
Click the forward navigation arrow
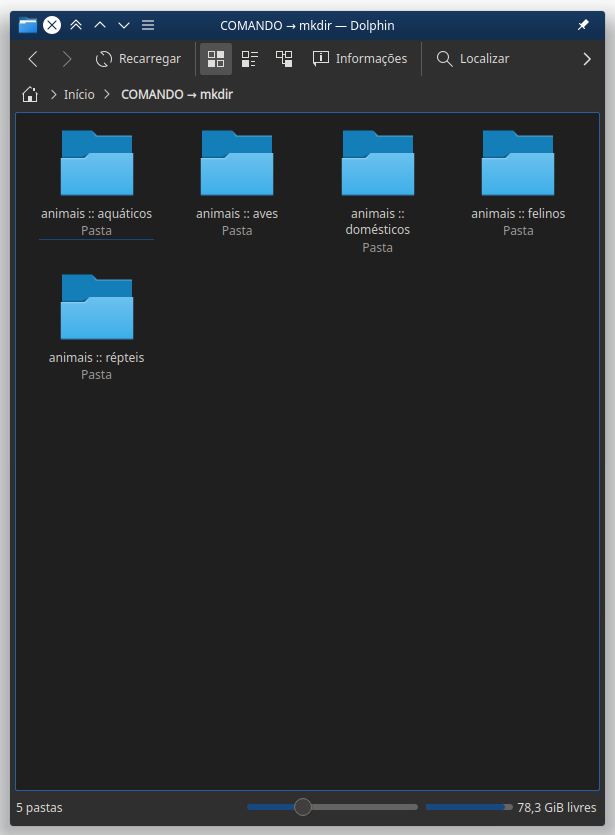click(x=67, y=59)
